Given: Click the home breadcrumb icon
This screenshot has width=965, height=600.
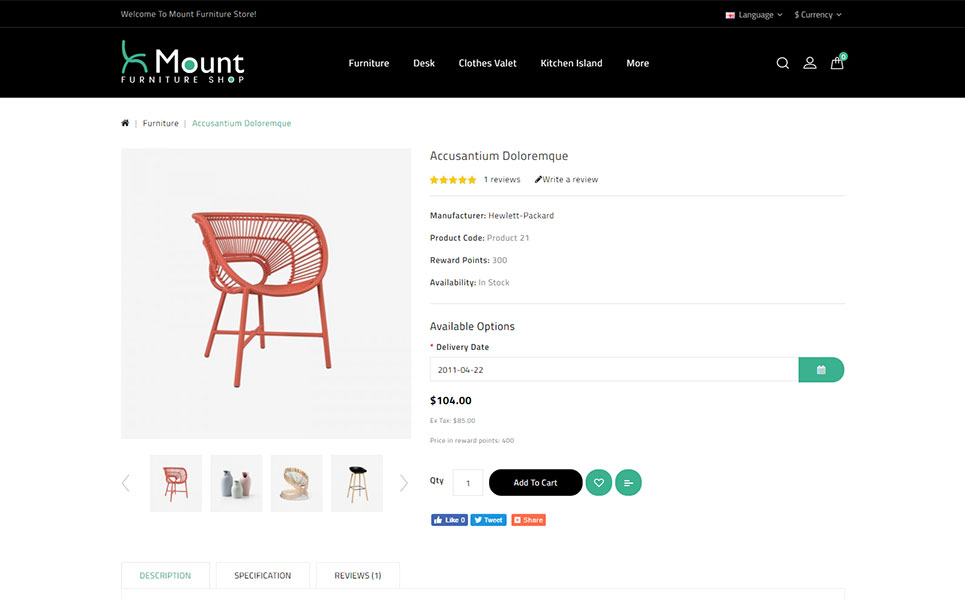Looking at the screenshot, I should coord(125,123).
